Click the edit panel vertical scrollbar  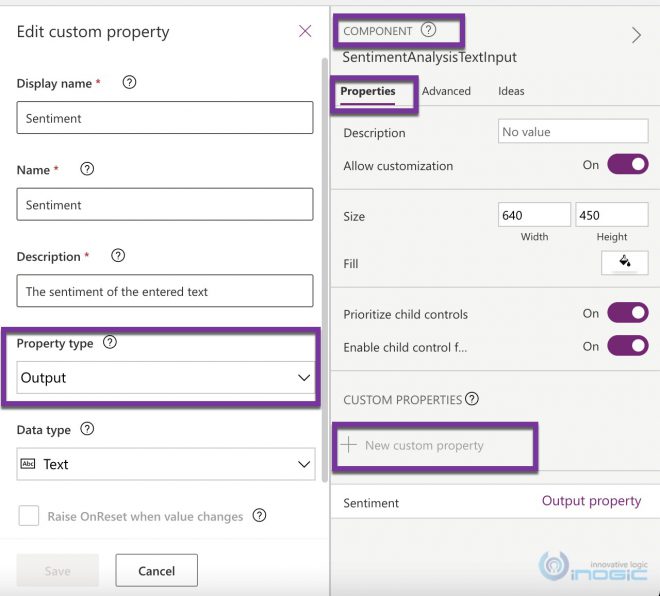tap(325, 269)
